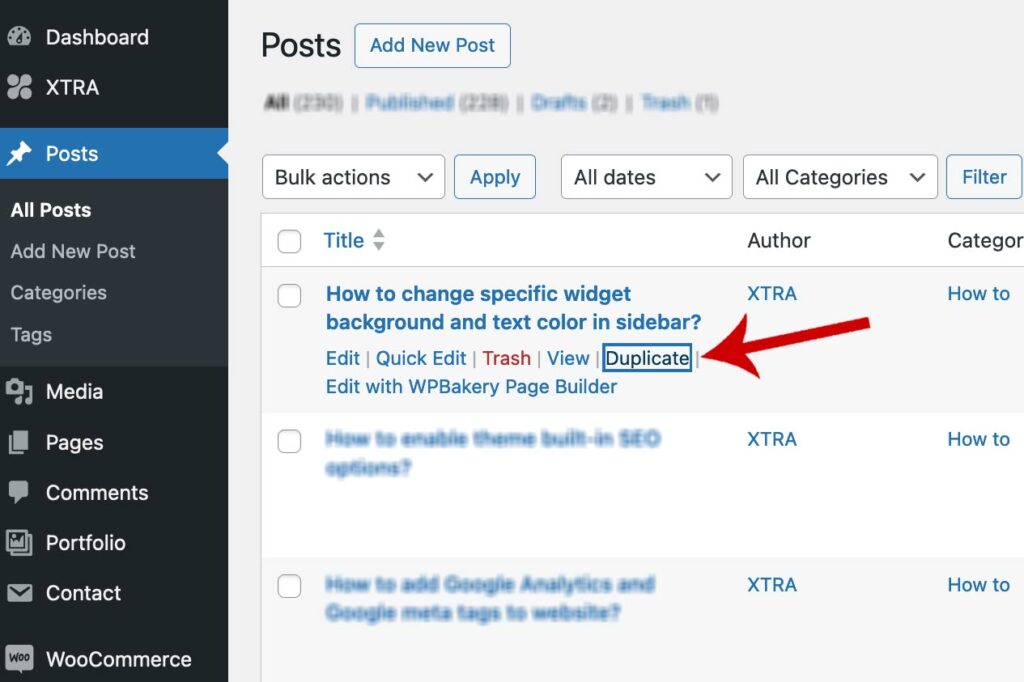
Task: Duplicate the widget background post
Action: (646, 358)
